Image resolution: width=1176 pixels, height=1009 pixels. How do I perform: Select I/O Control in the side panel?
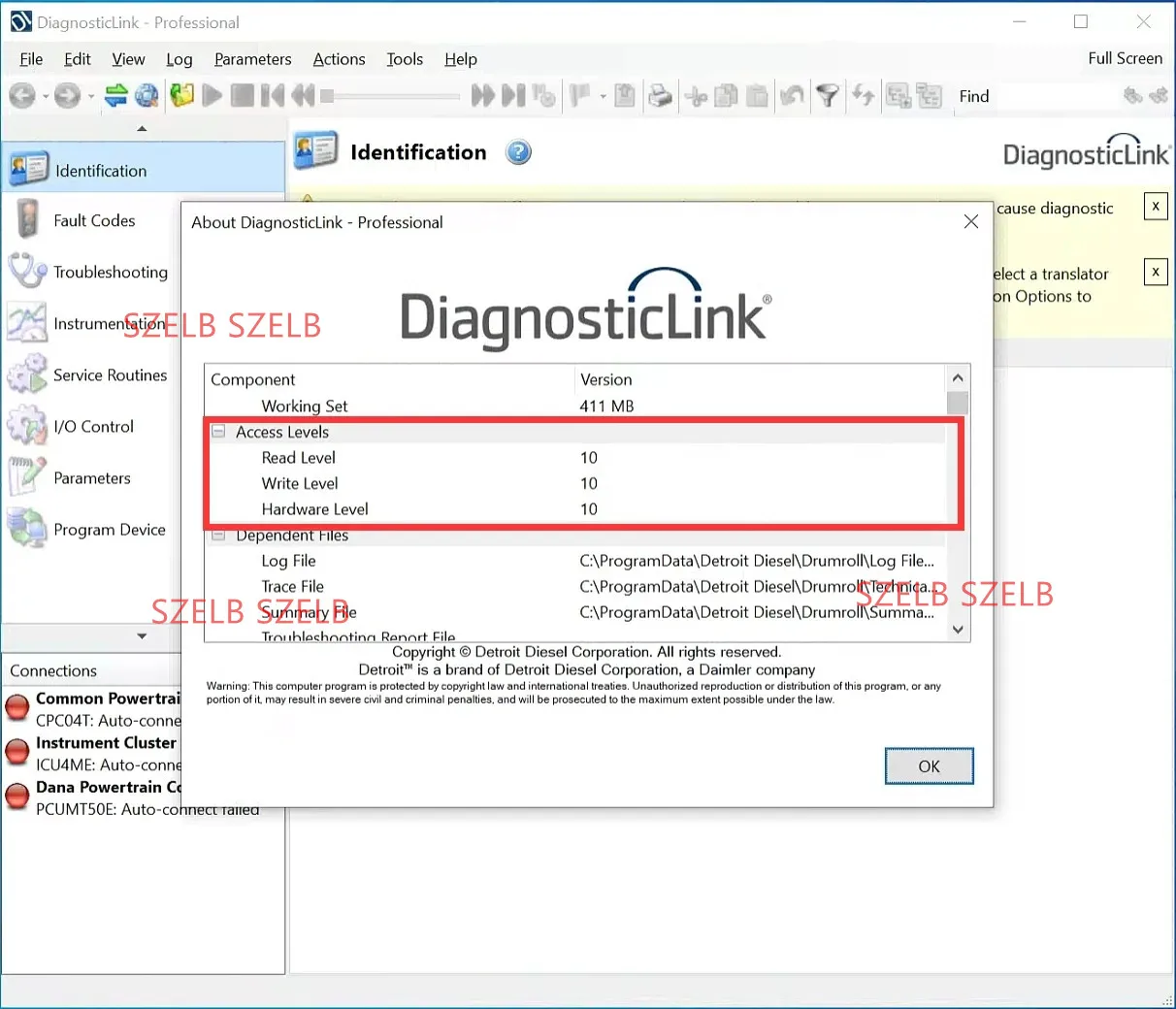pyautogui.click(x=92, y=427)
